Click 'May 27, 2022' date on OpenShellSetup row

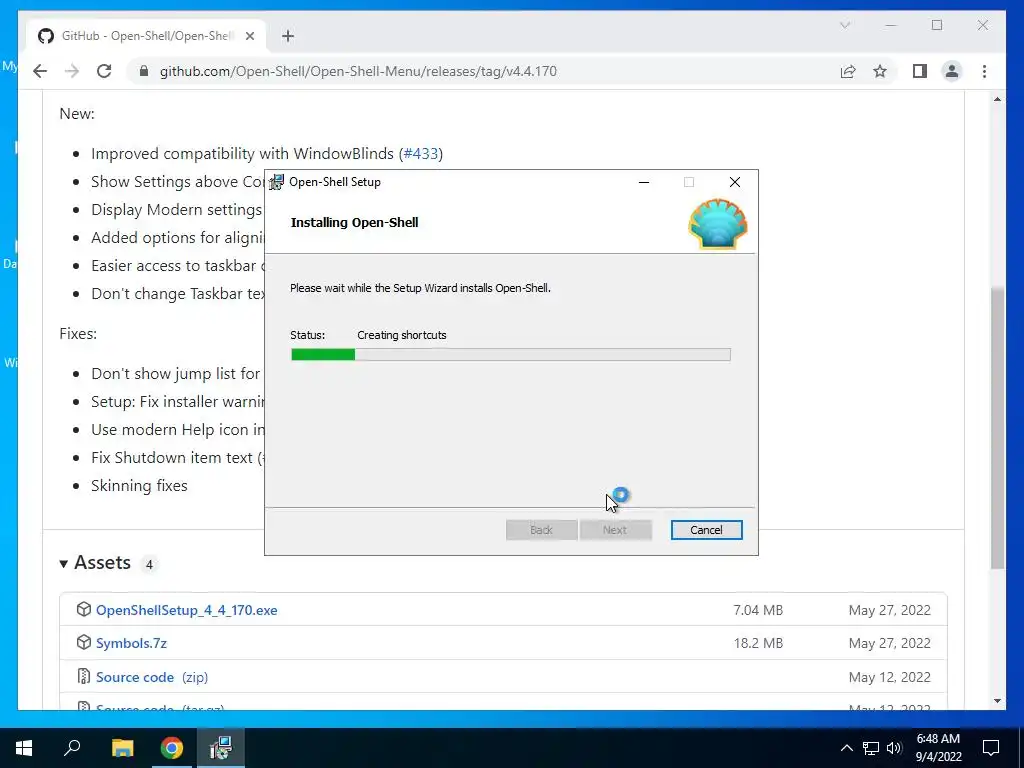coord(889,610)
